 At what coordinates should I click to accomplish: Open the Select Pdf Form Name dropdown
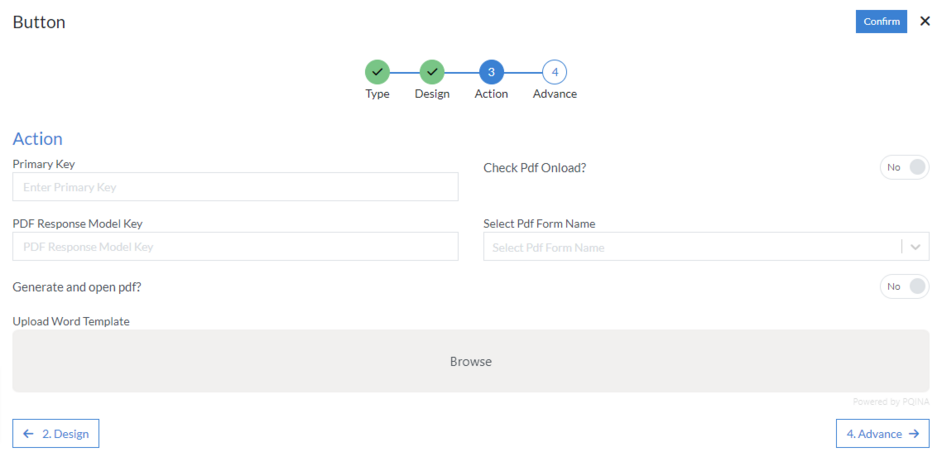(690, 247)
